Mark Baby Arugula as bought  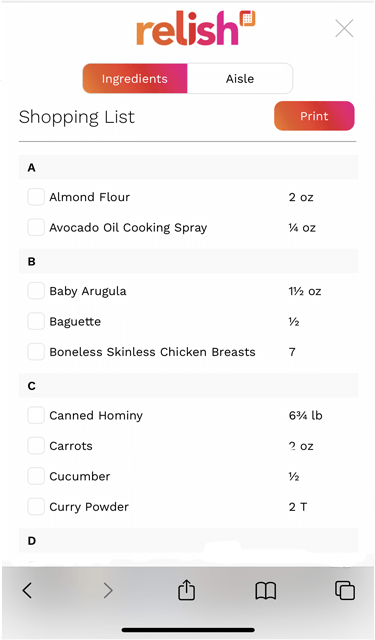coord(36,291)
